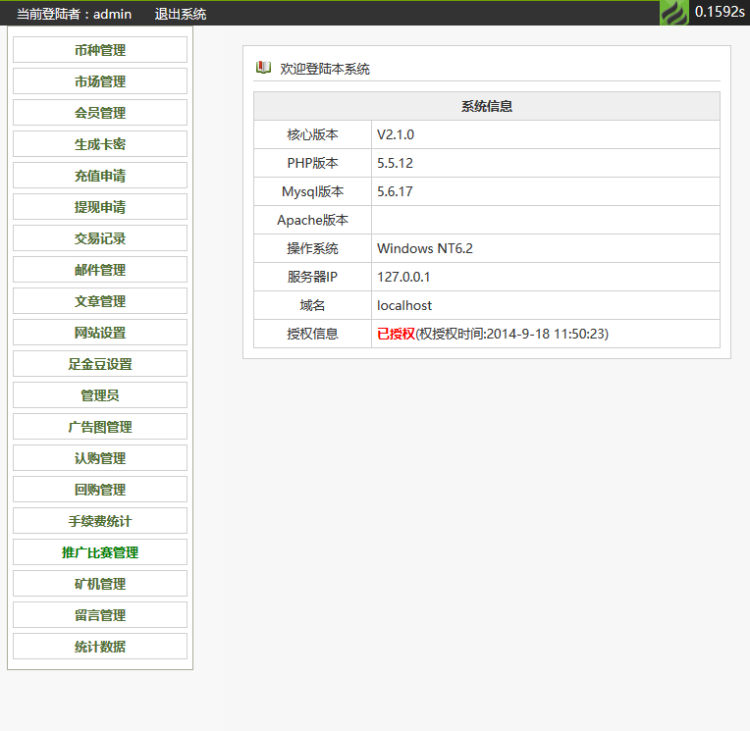Screen dimensions: 750x731
Task: Click the green logo icon in header
Action: pyautogui.click(x=674, y=12)
